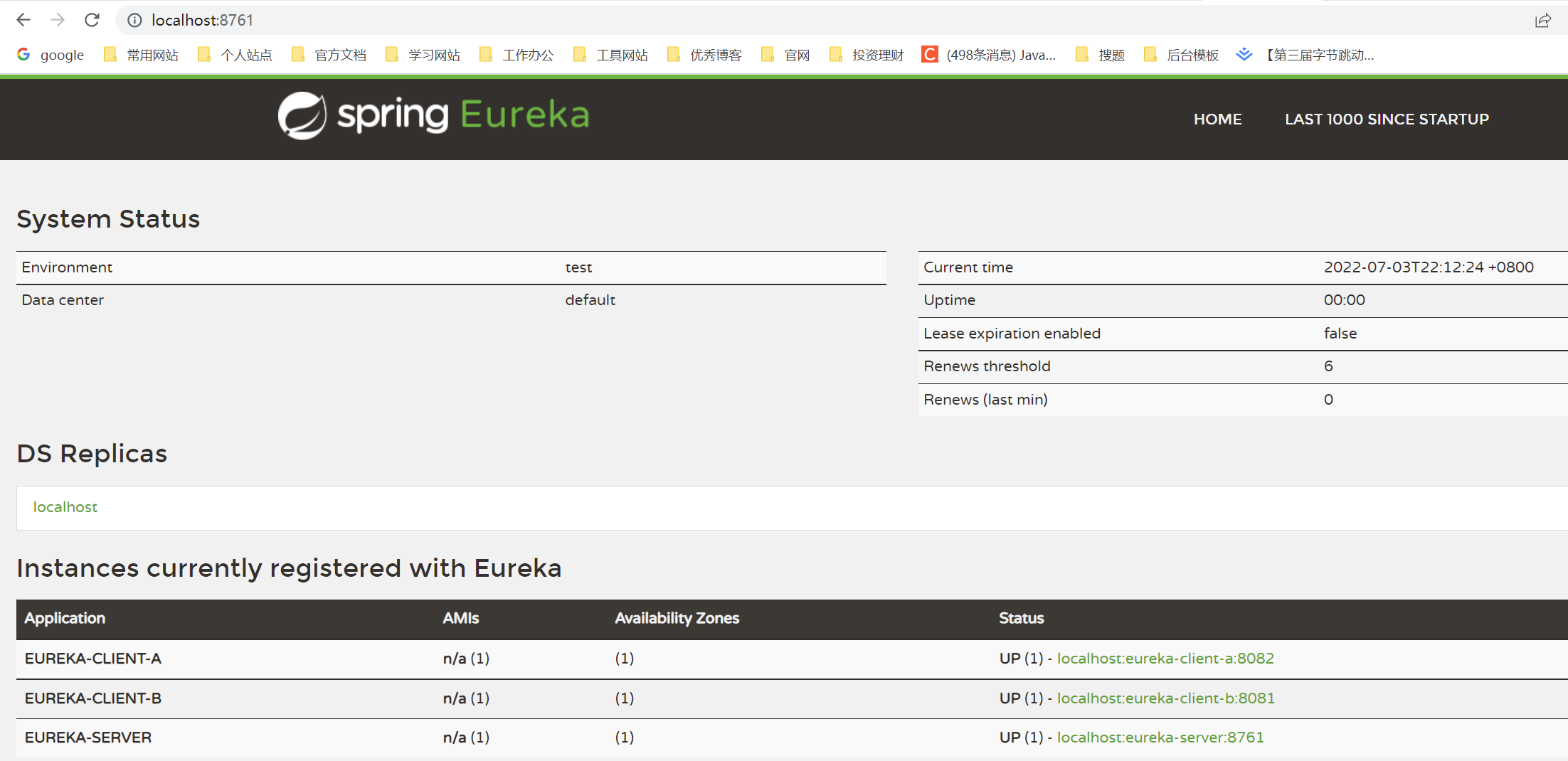This screenshot has height=761, width=1568.
Task: Open the 第三届字节跳动 bookmark
Action: 1305,55
